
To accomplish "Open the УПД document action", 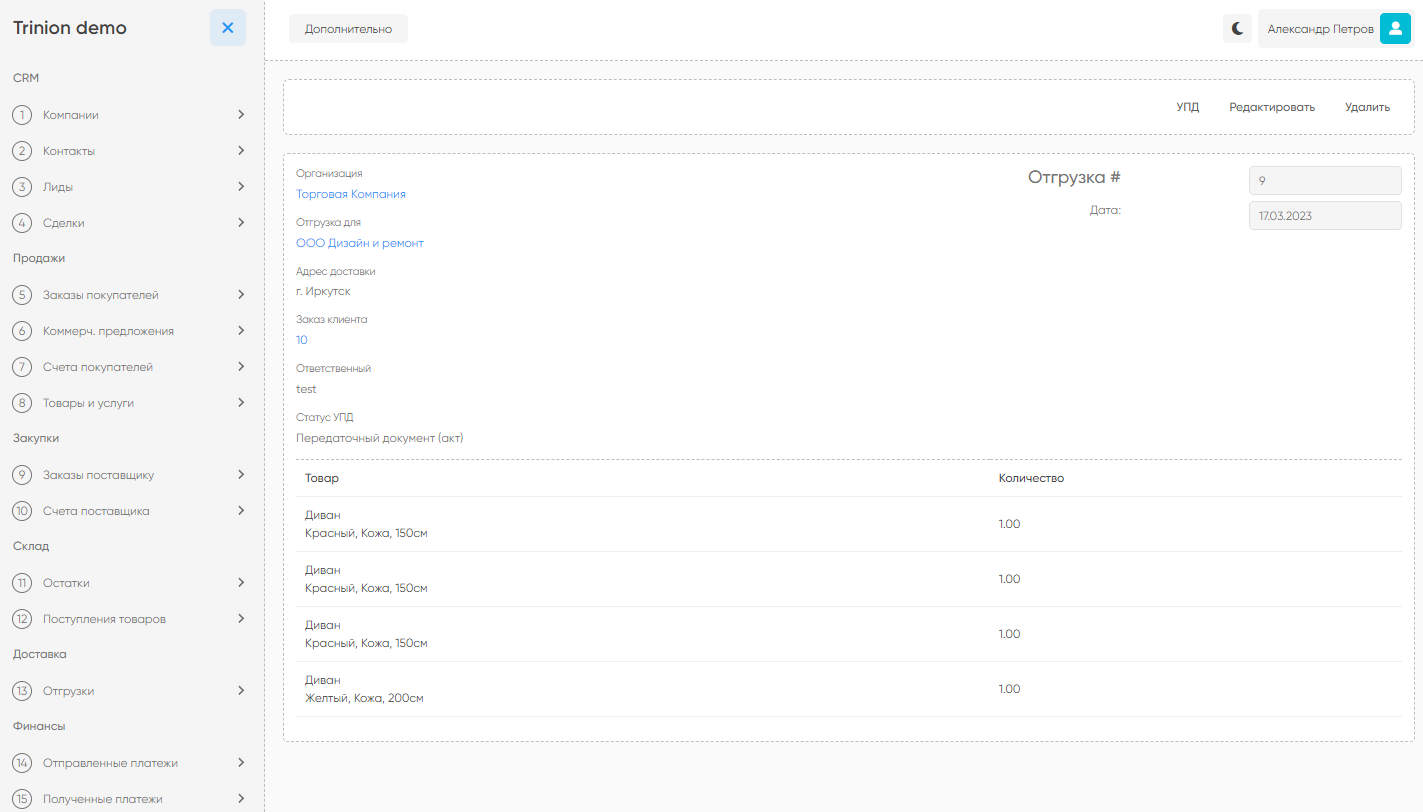I will [x=1187, y=107].
